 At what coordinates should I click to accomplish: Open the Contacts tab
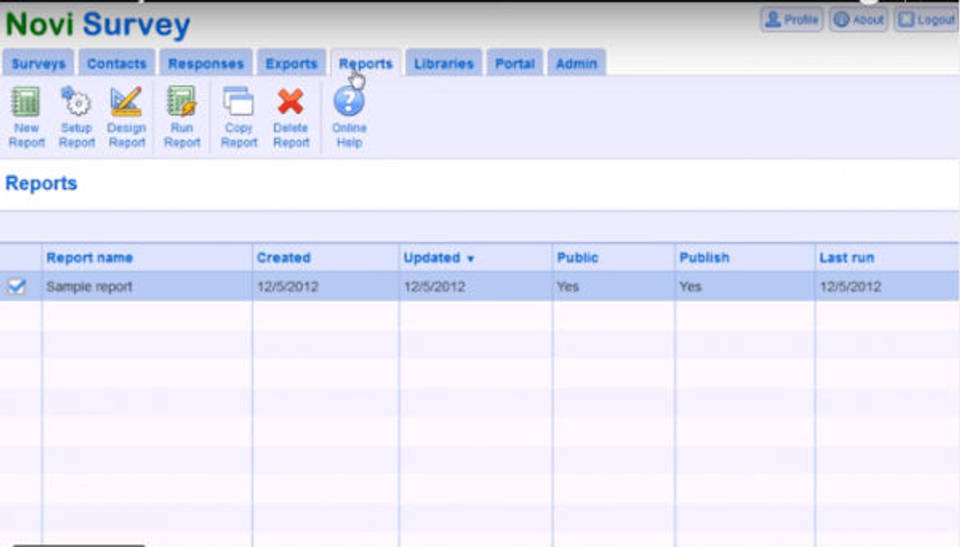117,63
